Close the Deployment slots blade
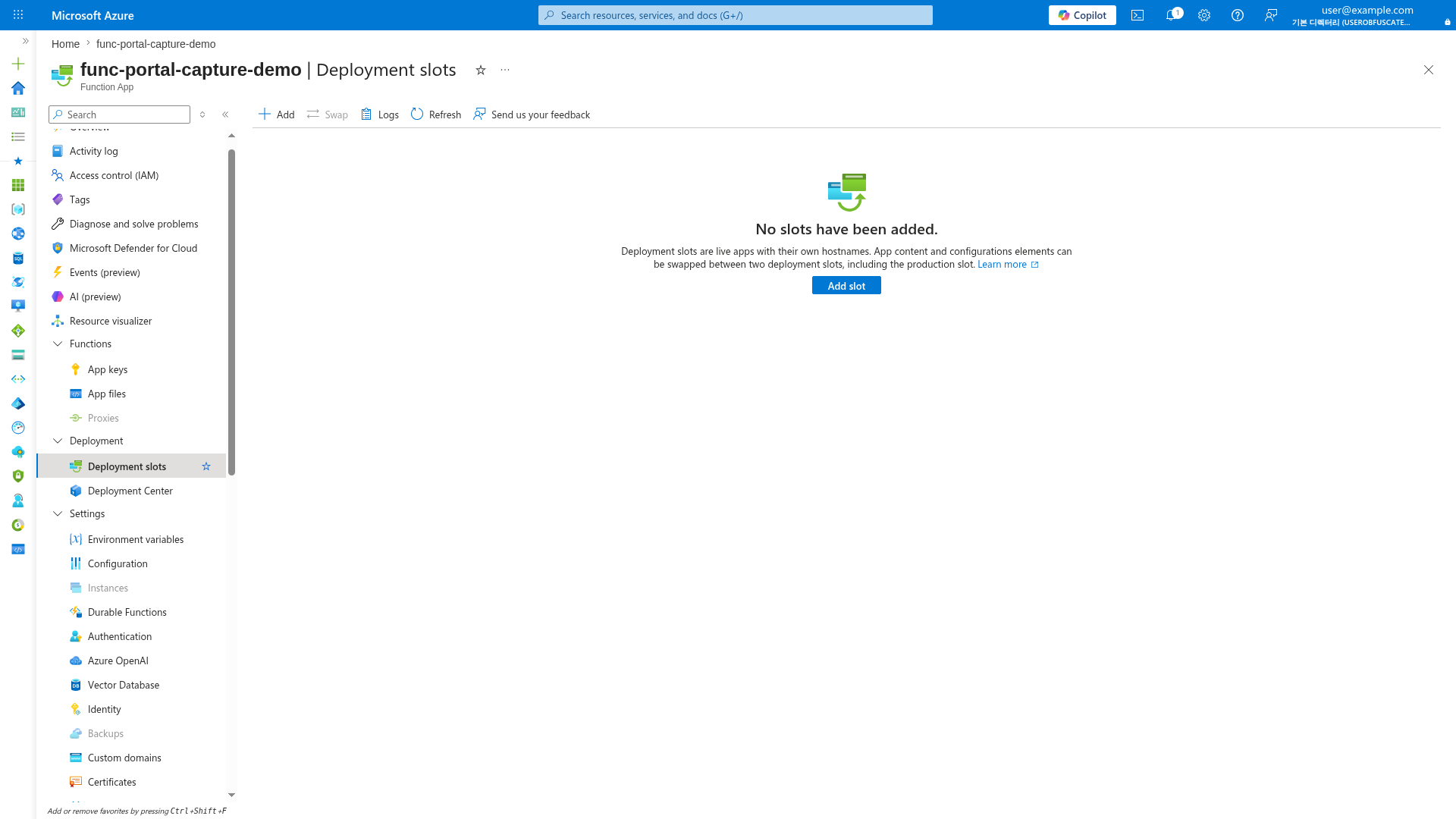Viewport: 1456px width, 819px height. coord(1429,70)
